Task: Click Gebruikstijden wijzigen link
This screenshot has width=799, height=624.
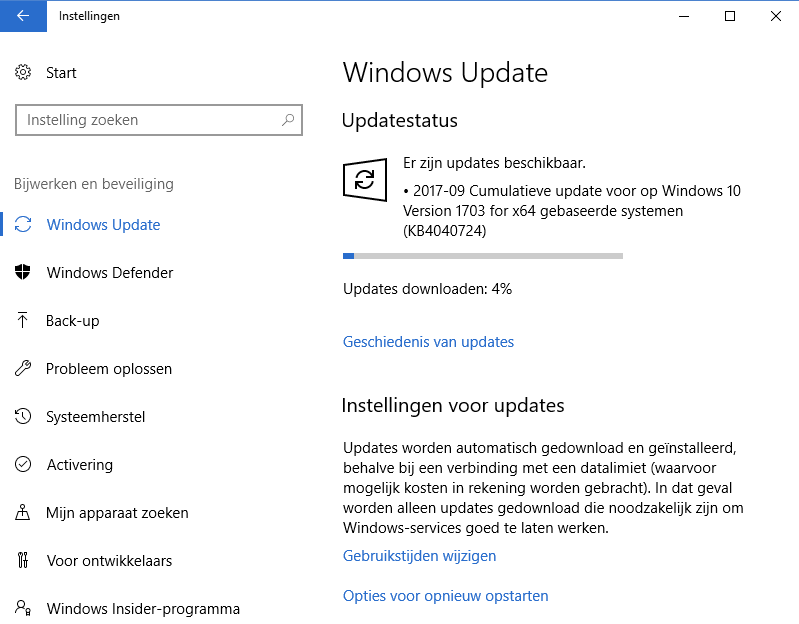Action: point(419,556)
